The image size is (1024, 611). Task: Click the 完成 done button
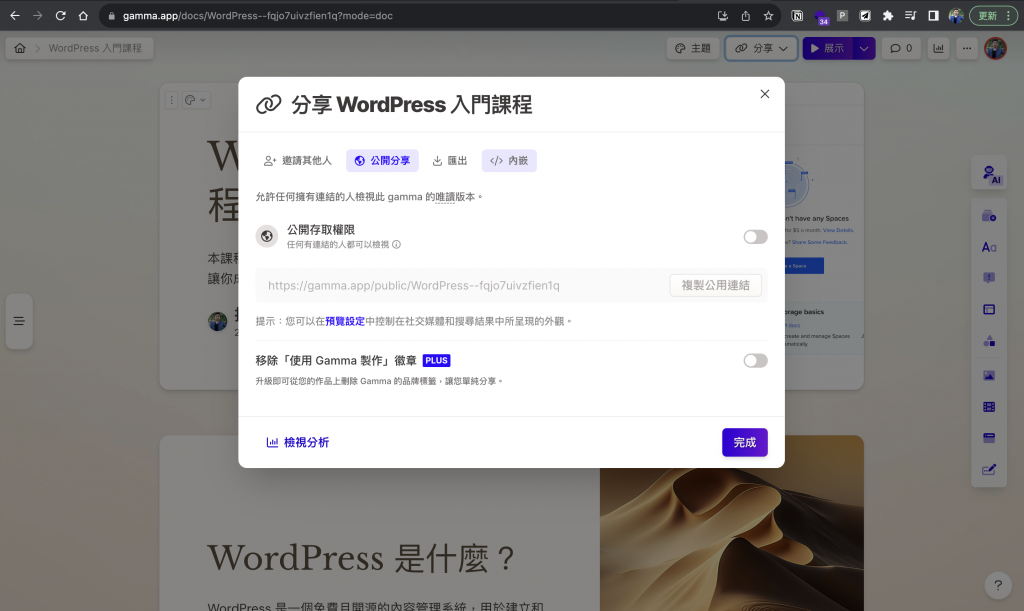point(744,443)
